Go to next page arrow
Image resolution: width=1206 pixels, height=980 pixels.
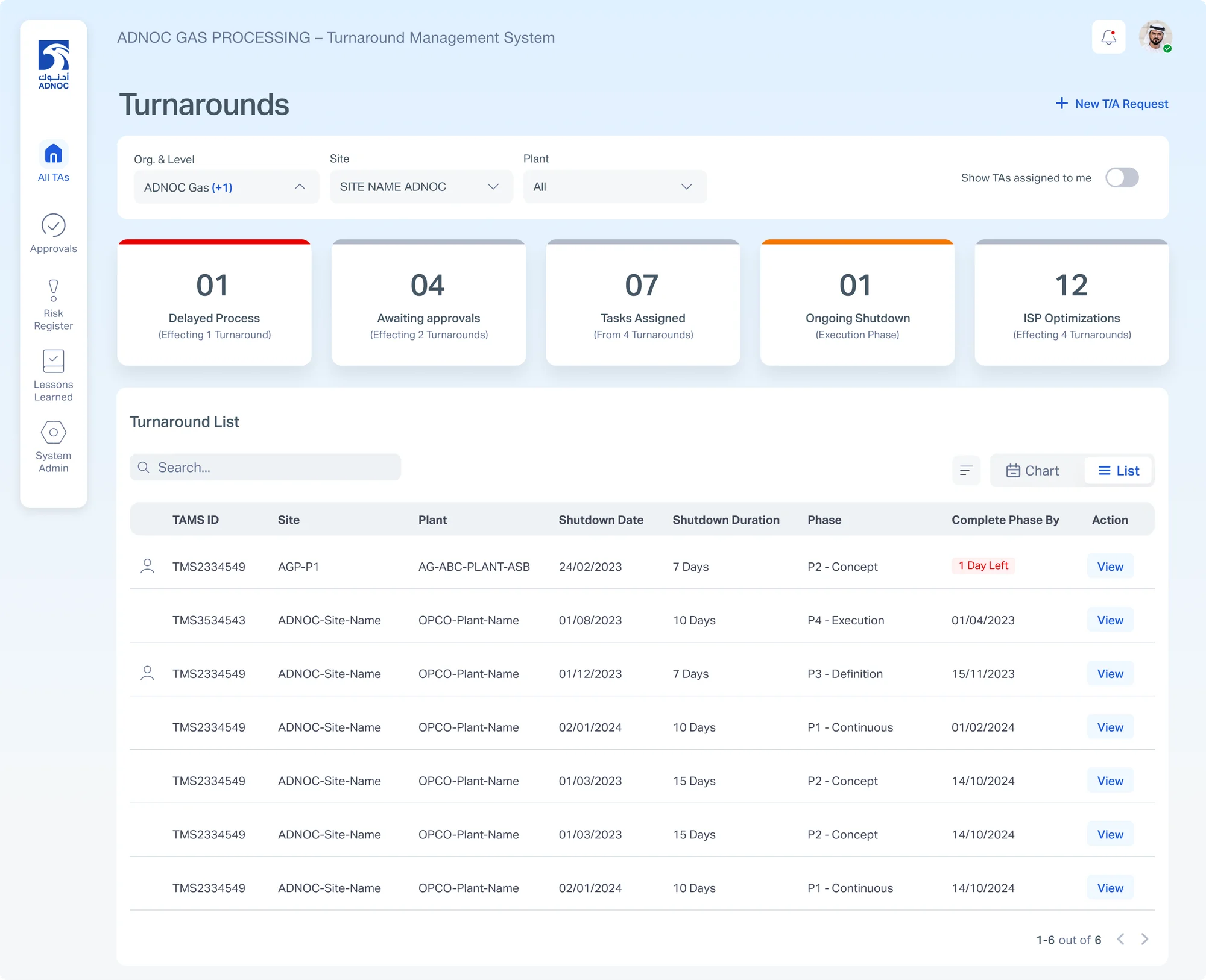(x=1144, y=939)
